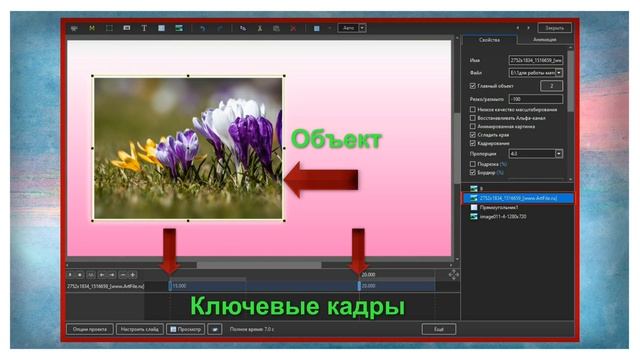This screenshot has width=640, height=360.
Task: Select 2752x1834_1516659 object in objects list
Action: pos(518,198)
